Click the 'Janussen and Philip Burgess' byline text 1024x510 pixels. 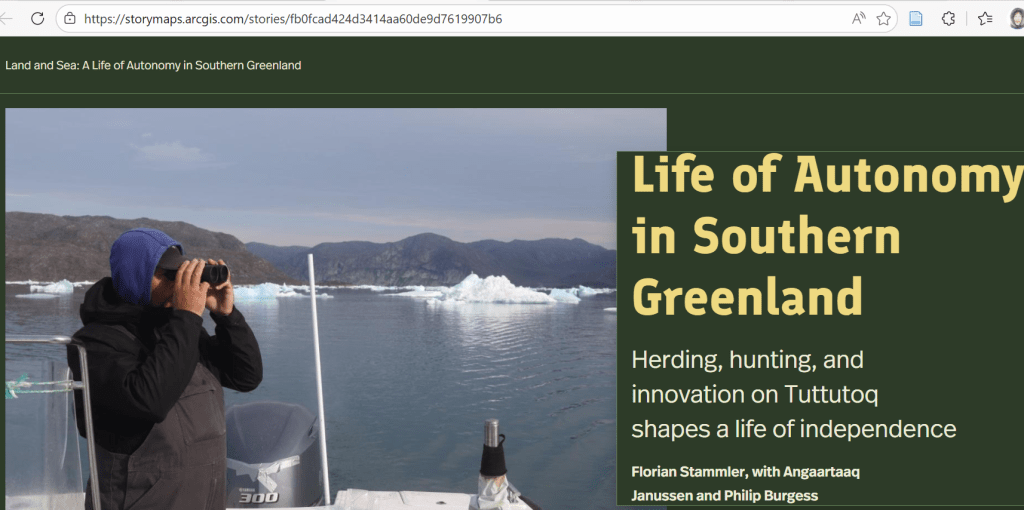click(x=724, y=495)
